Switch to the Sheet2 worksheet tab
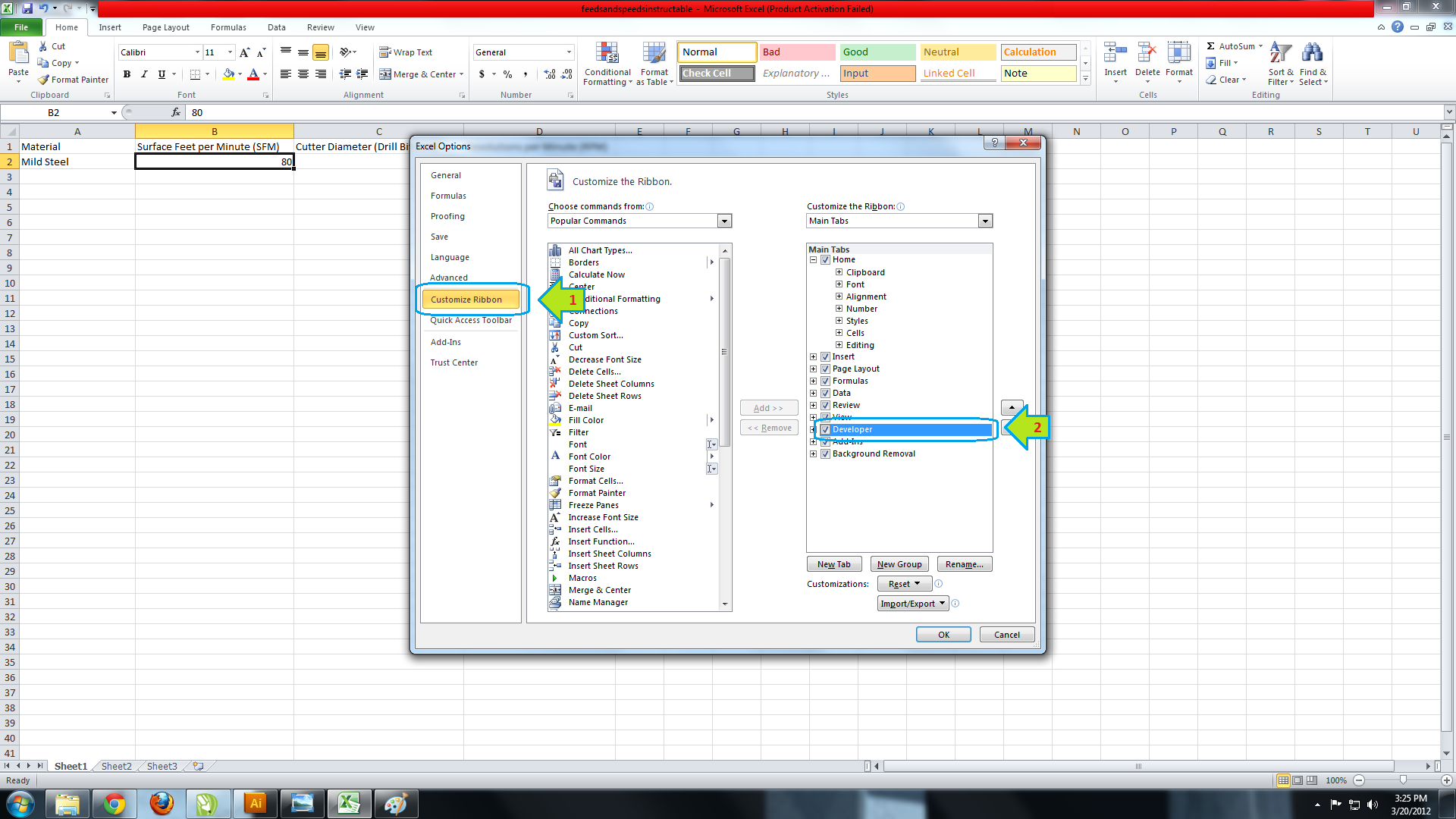This screenshot has width=1456, height=819. click(x=116, y=766)
